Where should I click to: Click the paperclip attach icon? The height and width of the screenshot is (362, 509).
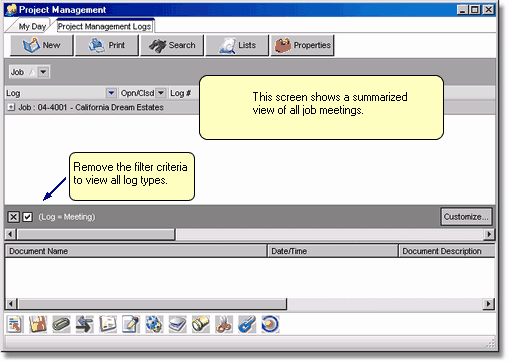click(x=61, y=324)
